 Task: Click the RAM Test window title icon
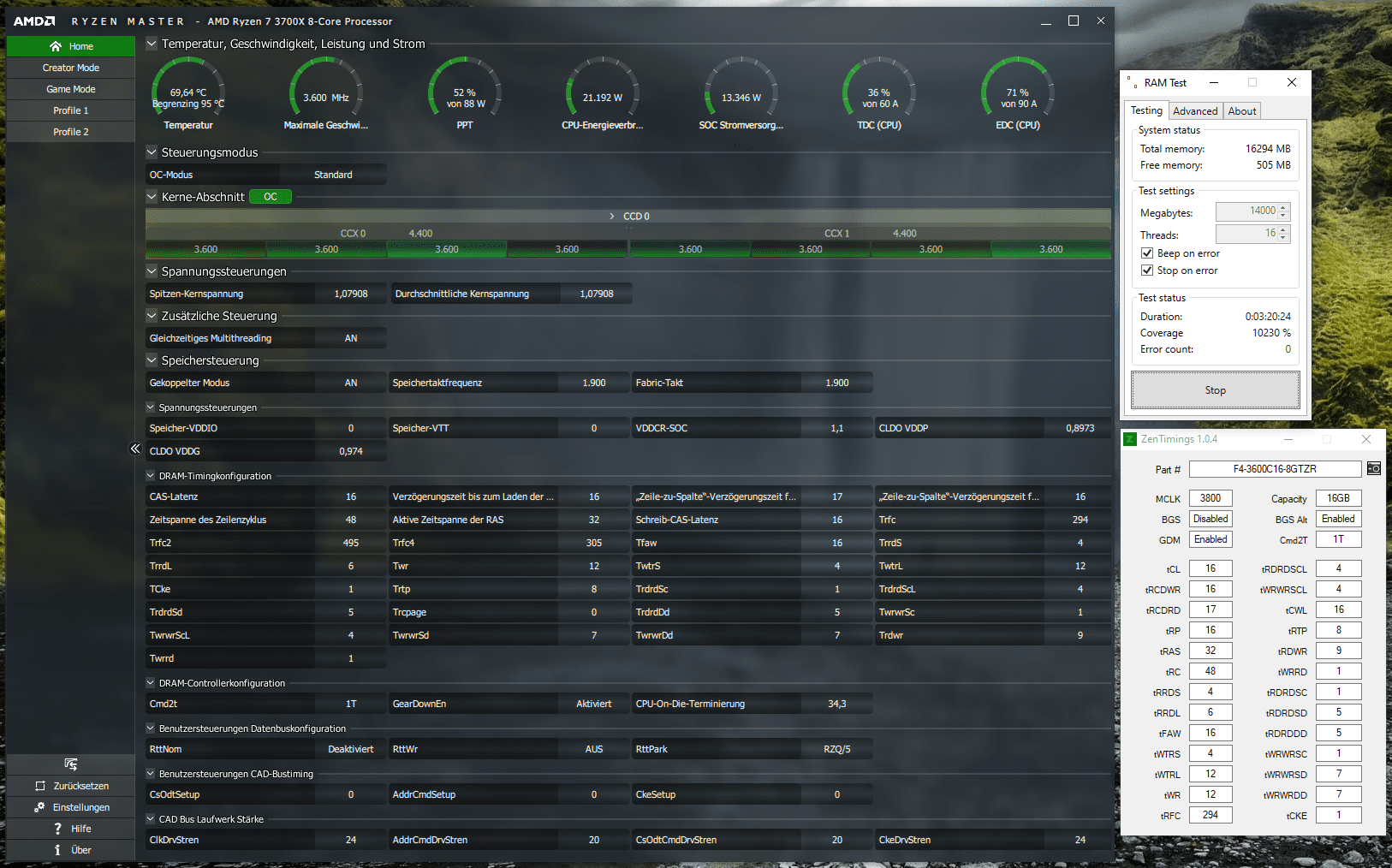pyautogui.click(x=1132, y=83)
